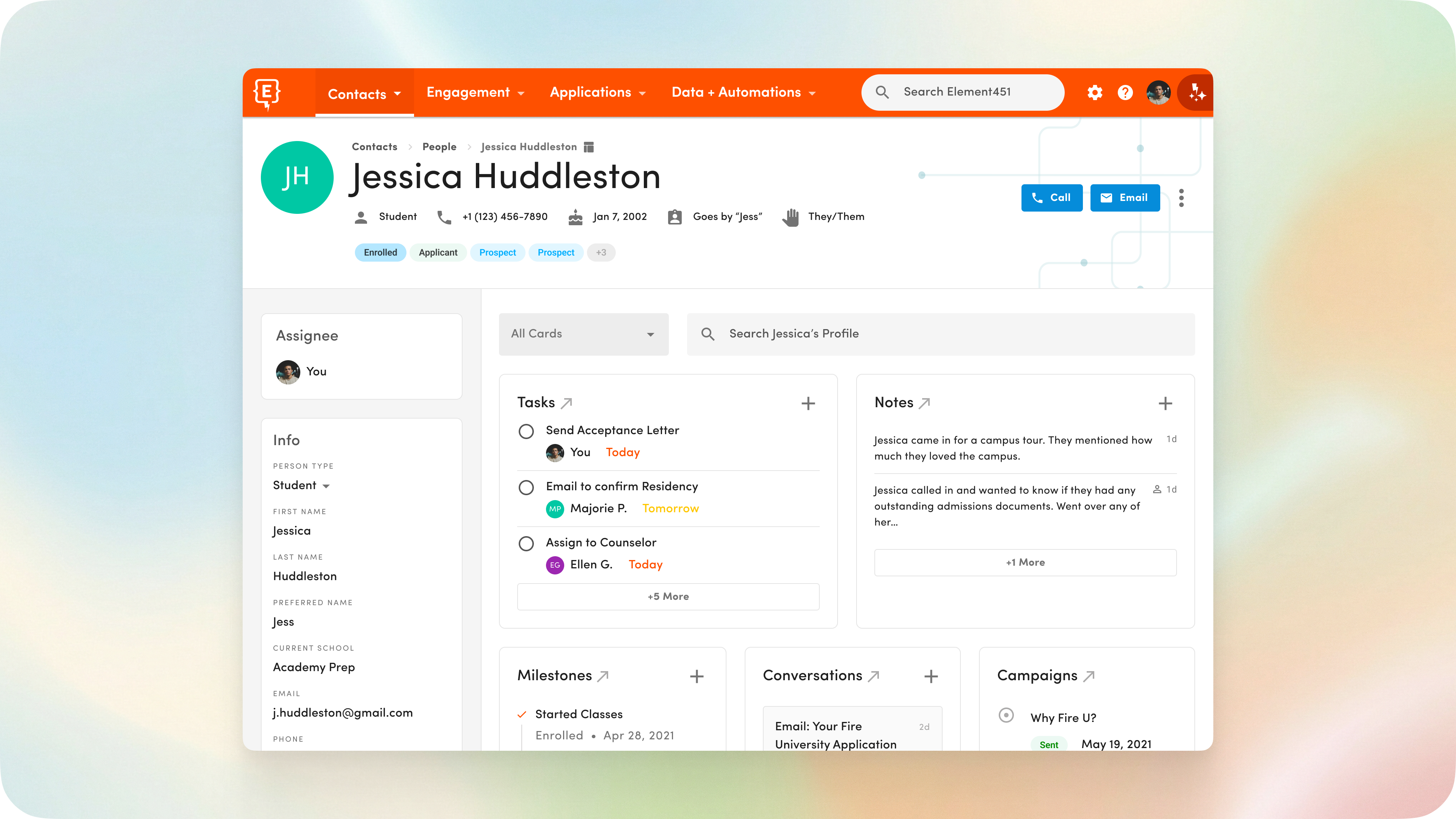Viewport: 1456px width, 819px height.
Task: Add a new note with plus icon
Action: [1165, 403]
